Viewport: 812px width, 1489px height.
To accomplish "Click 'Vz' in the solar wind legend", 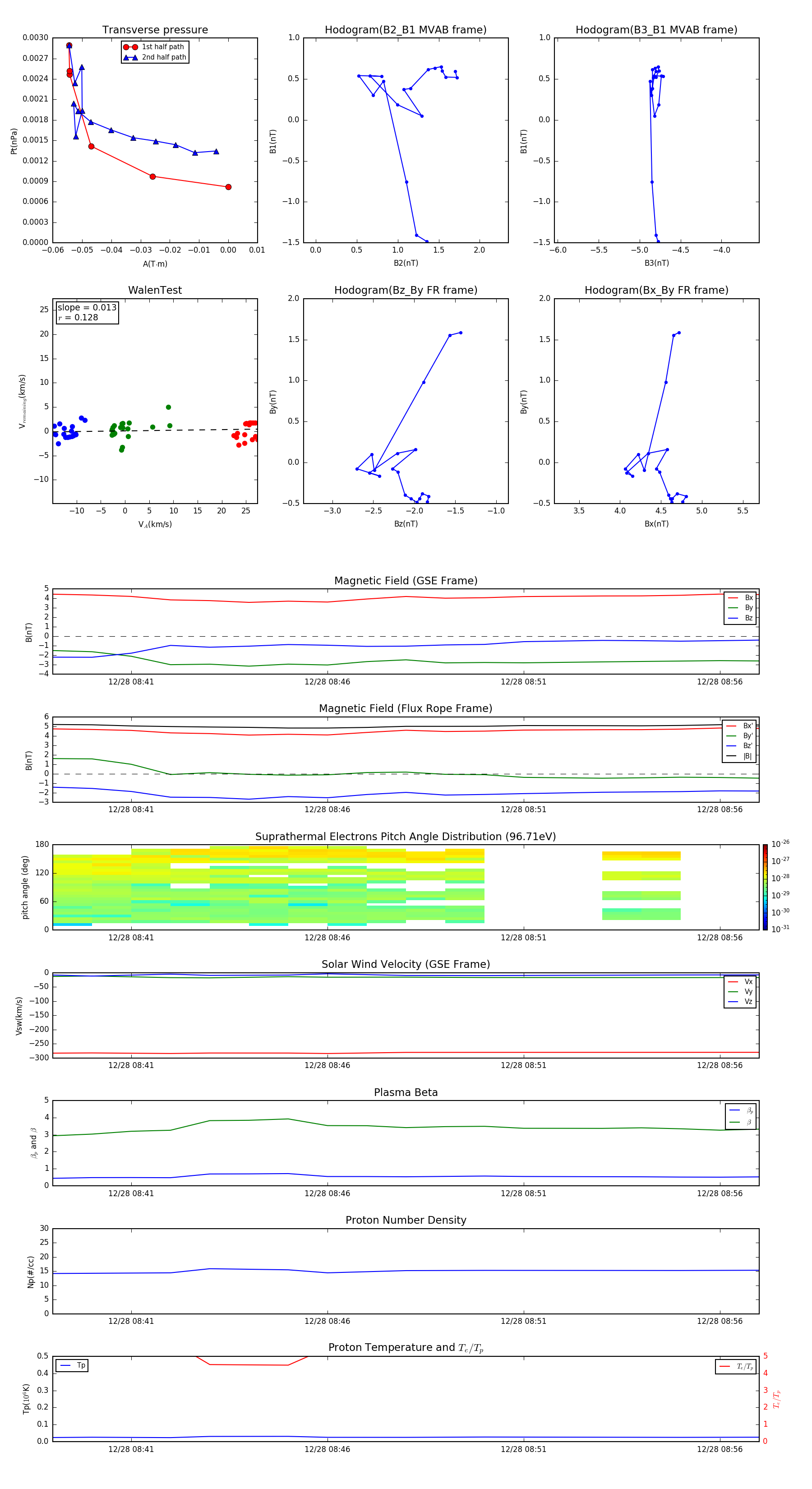I will click(740, 1001).
